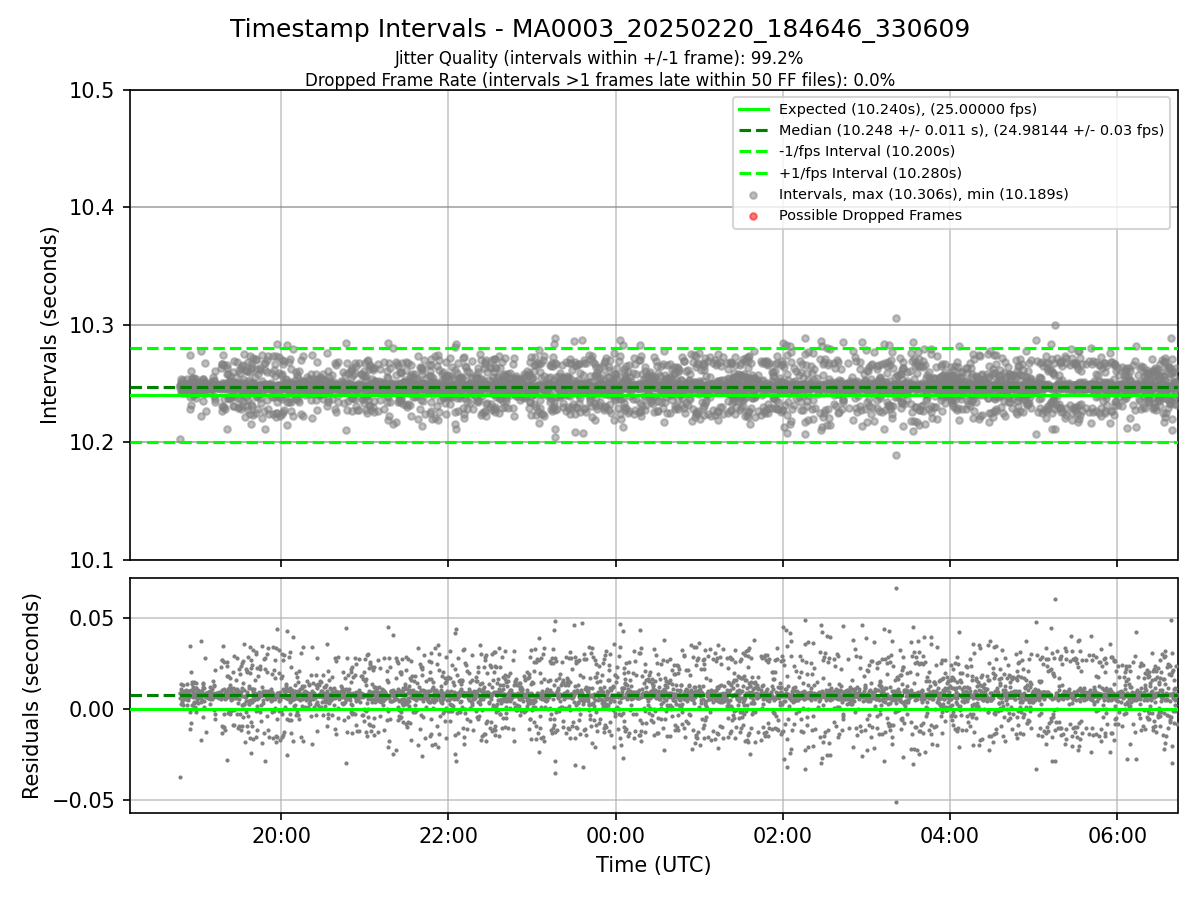
Task: Click the "10.1" y-axis tick label
Action: (x=94, y=560)
